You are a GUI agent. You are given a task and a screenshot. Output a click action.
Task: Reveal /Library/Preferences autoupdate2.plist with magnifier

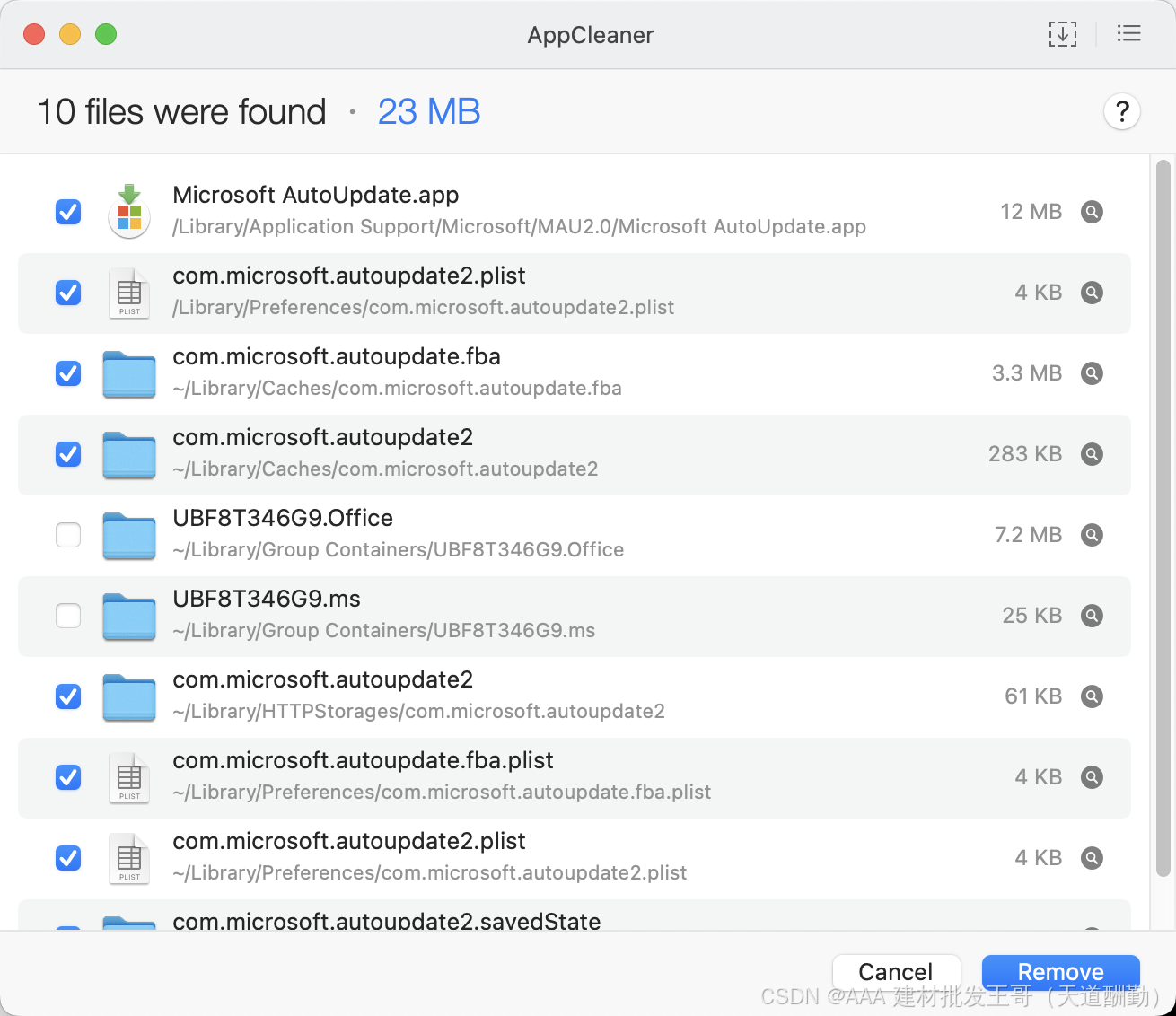[x=1092, y=293]
